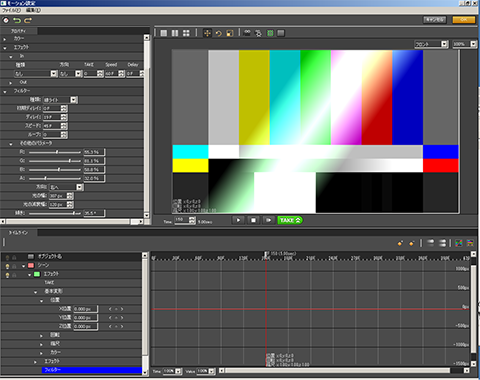This screenshot has width=480, height=380.
Task: Collapse the シーン tree node
Action: (23, 266)
